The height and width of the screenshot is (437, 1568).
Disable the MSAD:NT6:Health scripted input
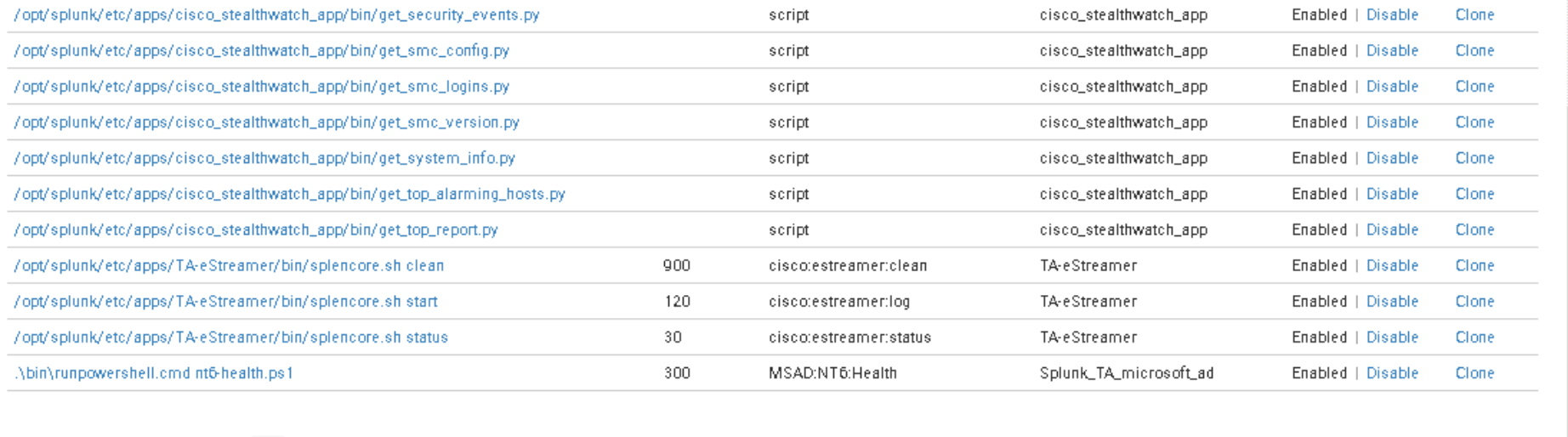(x=1392, y=373)
